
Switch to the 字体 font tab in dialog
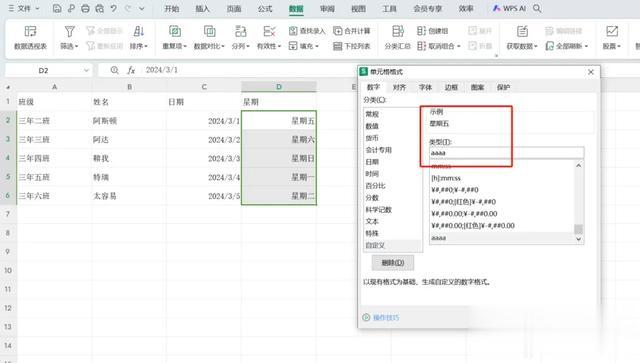pyautogui.click(x=425, y=87)
